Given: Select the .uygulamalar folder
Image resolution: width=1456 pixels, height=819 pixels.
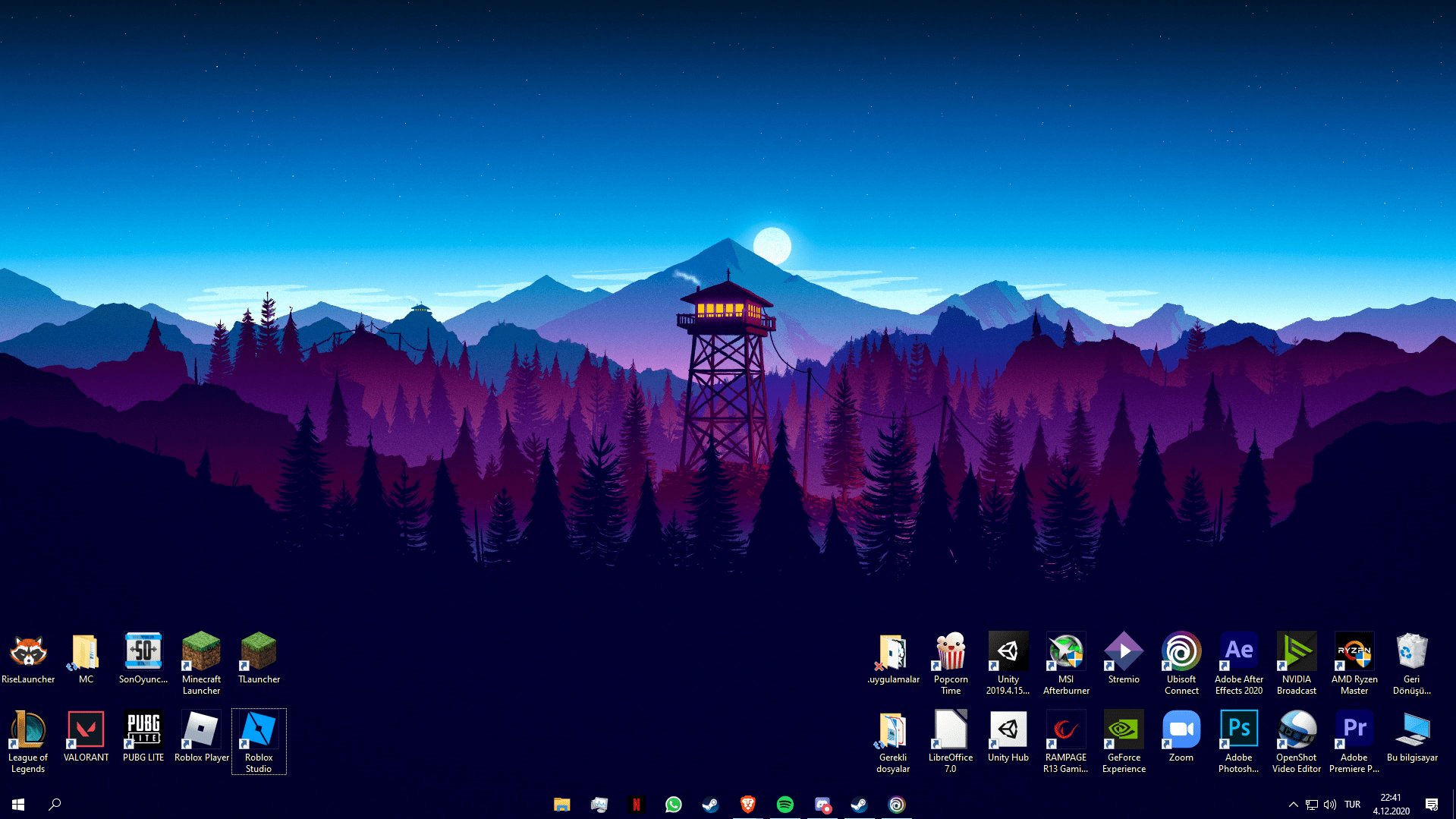Looking at the screenshot, I should coord(893,658).
